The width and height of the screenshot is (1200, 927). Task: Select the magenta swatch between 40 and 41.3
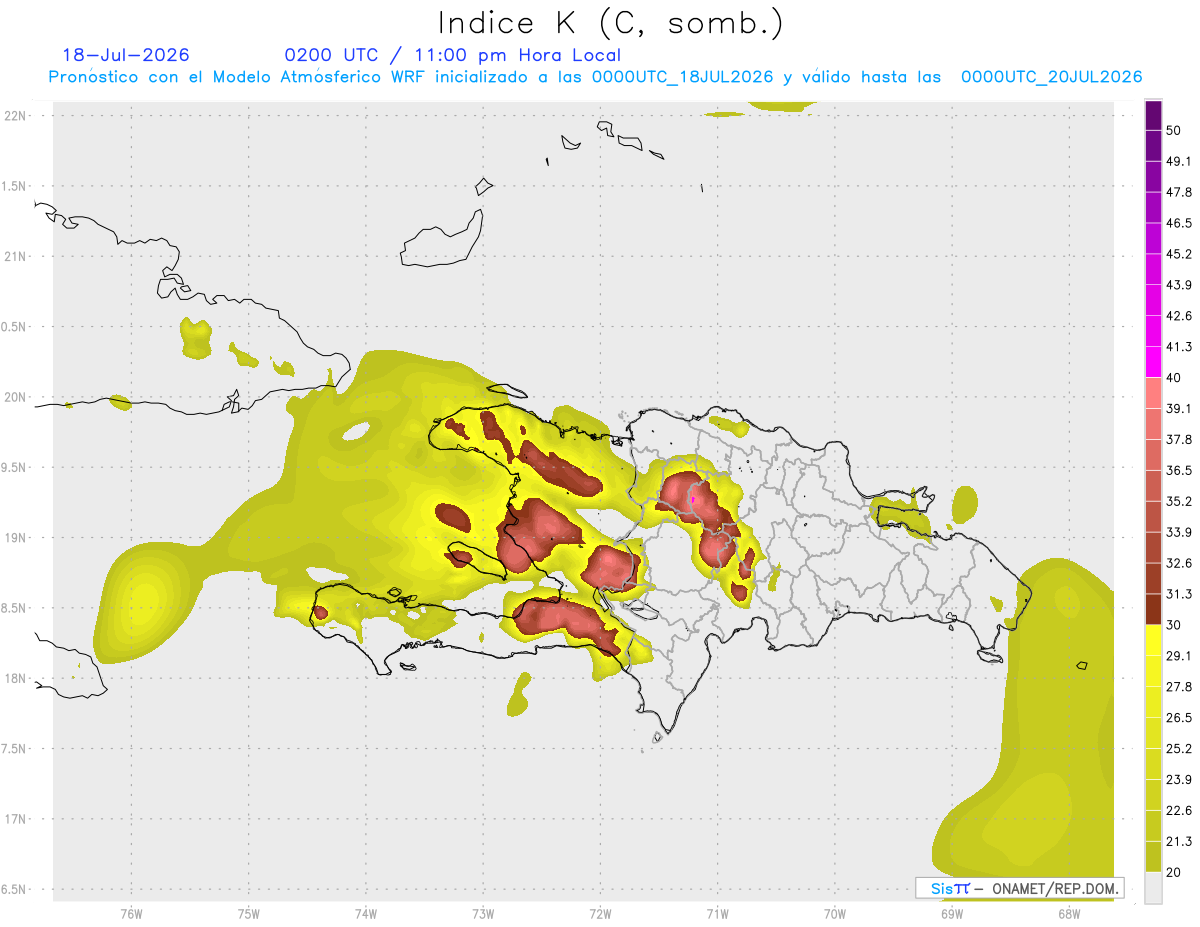point(1153,362)
